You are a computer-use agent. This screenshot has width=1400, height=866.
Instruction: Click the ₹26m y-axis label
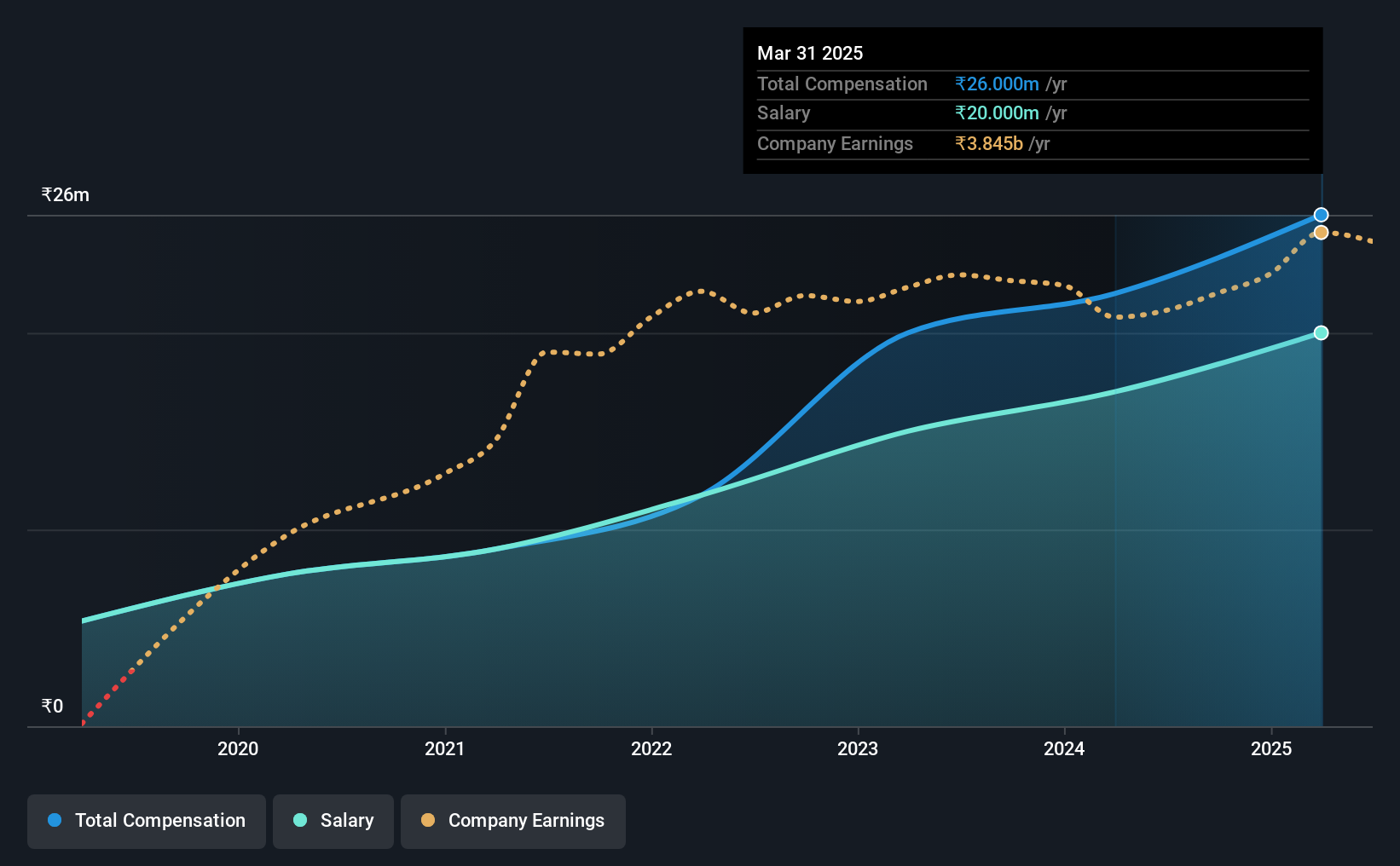66,194
